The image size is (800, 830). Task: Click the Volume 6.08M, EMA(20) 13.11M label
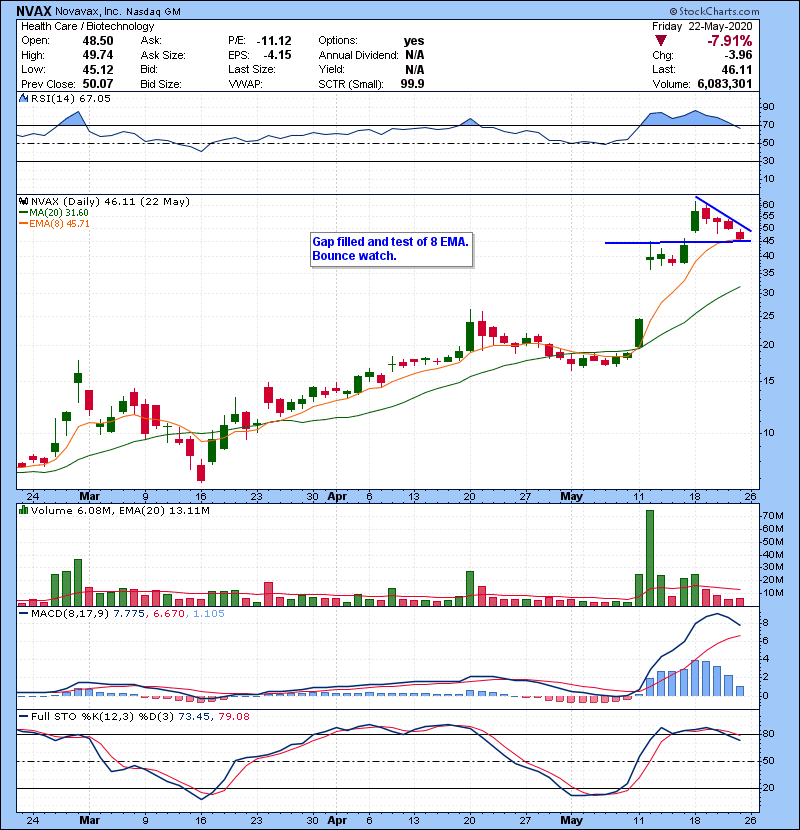click(120, 510)
